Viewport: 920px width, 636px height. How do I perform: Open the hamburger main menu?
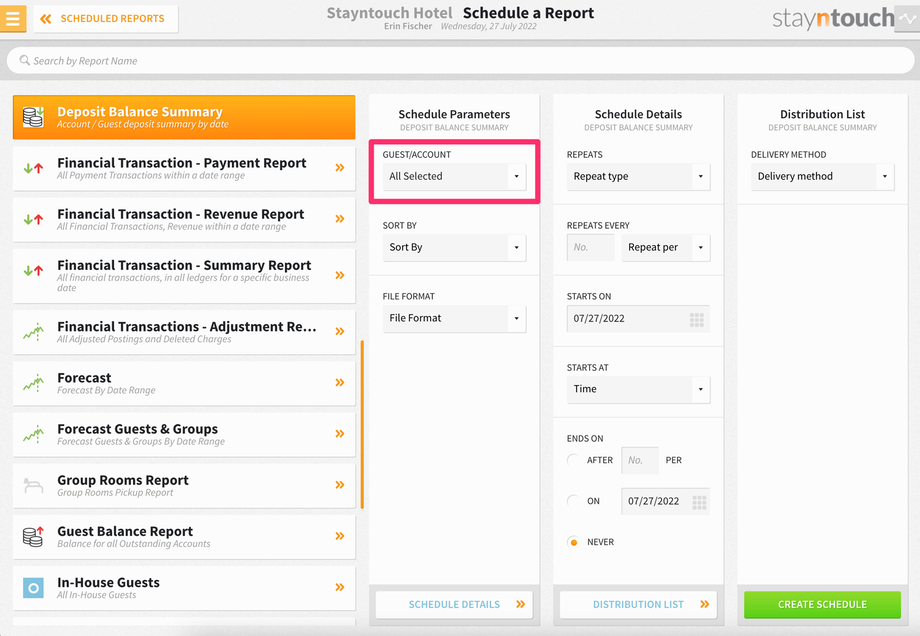[12, 18]
